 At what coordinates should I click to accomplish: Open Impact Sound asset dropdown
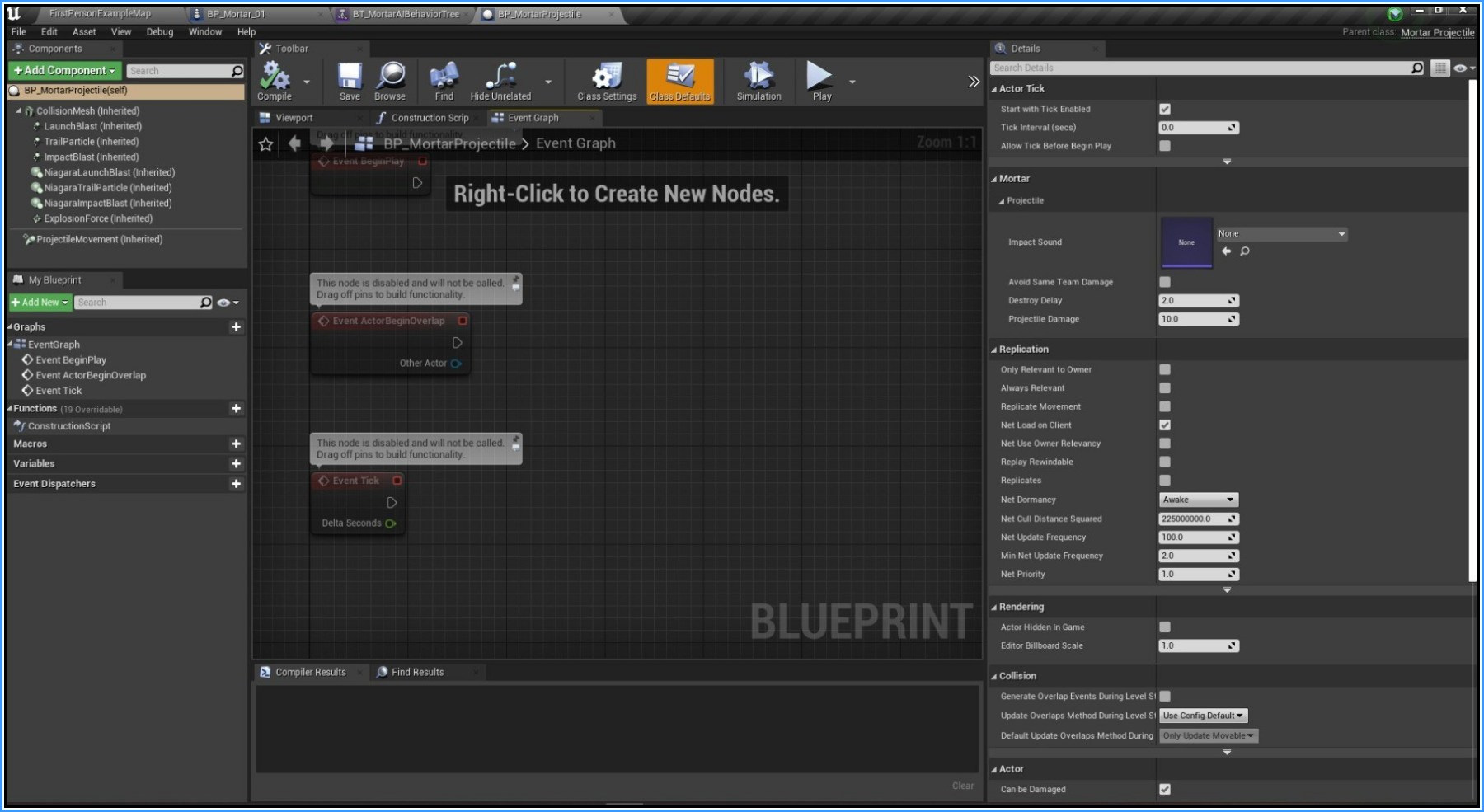click(1282, 234)
